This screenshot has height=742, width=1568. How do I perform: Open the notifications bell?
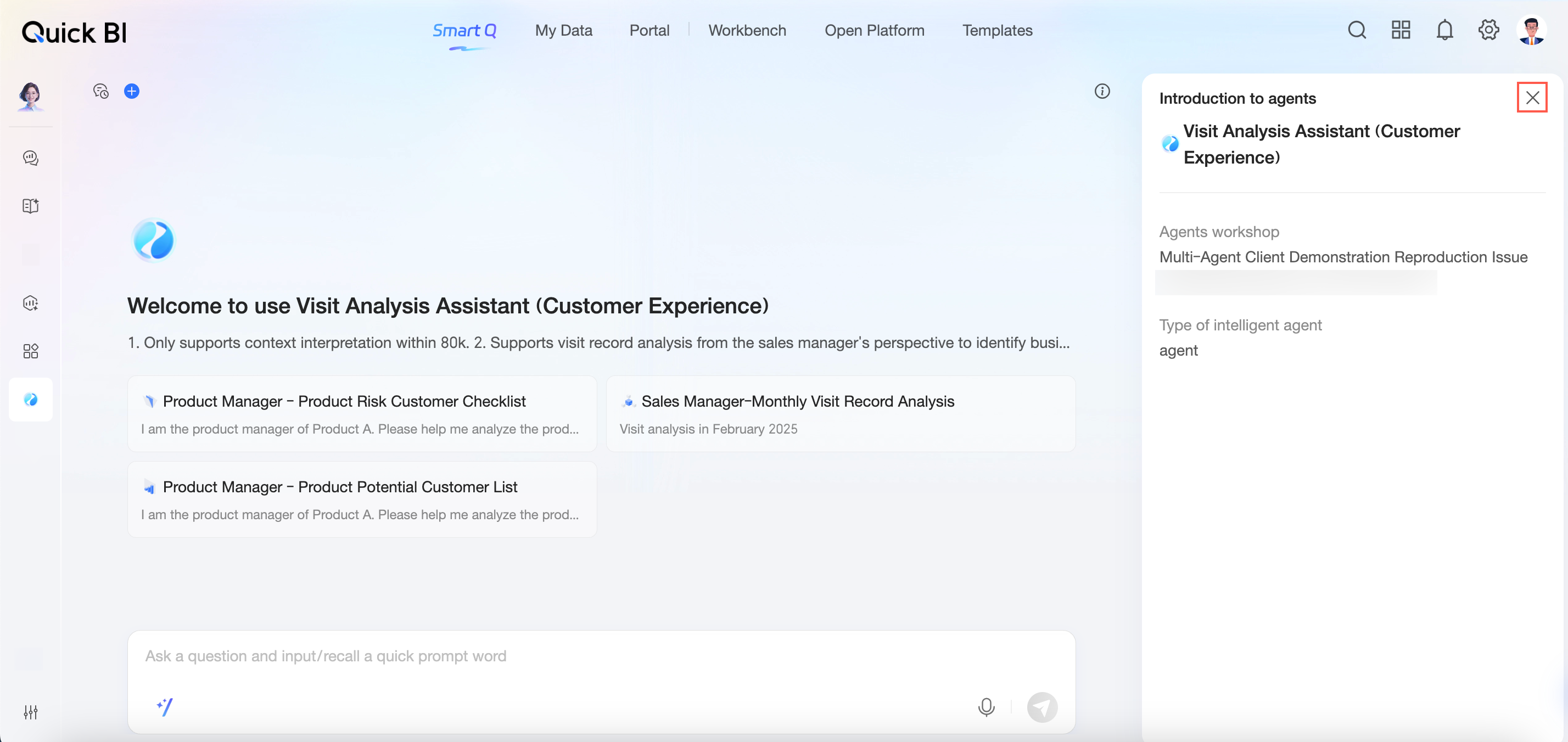click(1444, 30)
